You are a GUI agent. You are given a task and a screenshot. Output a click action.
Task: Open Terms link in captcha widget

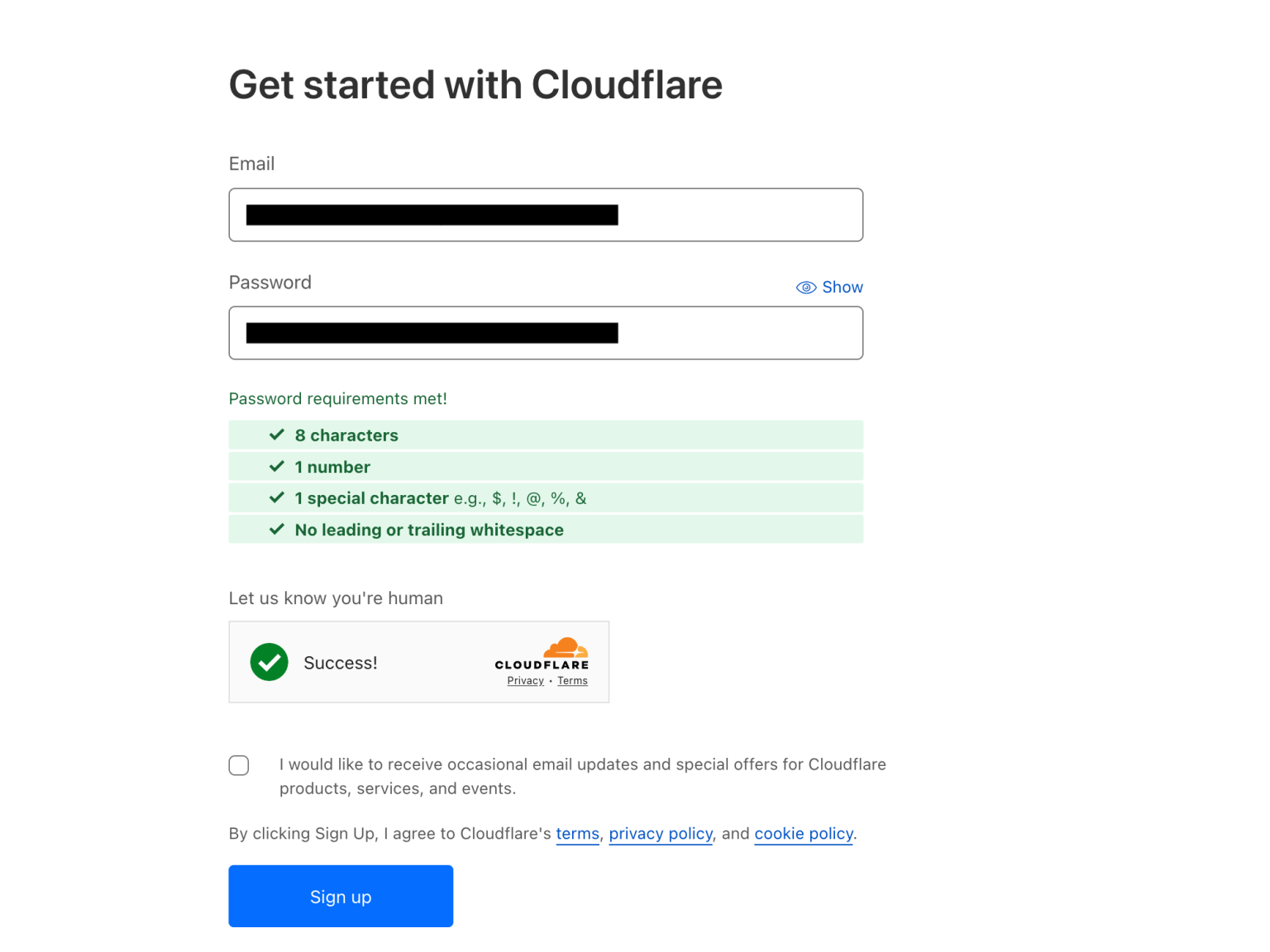pos(572,680)
